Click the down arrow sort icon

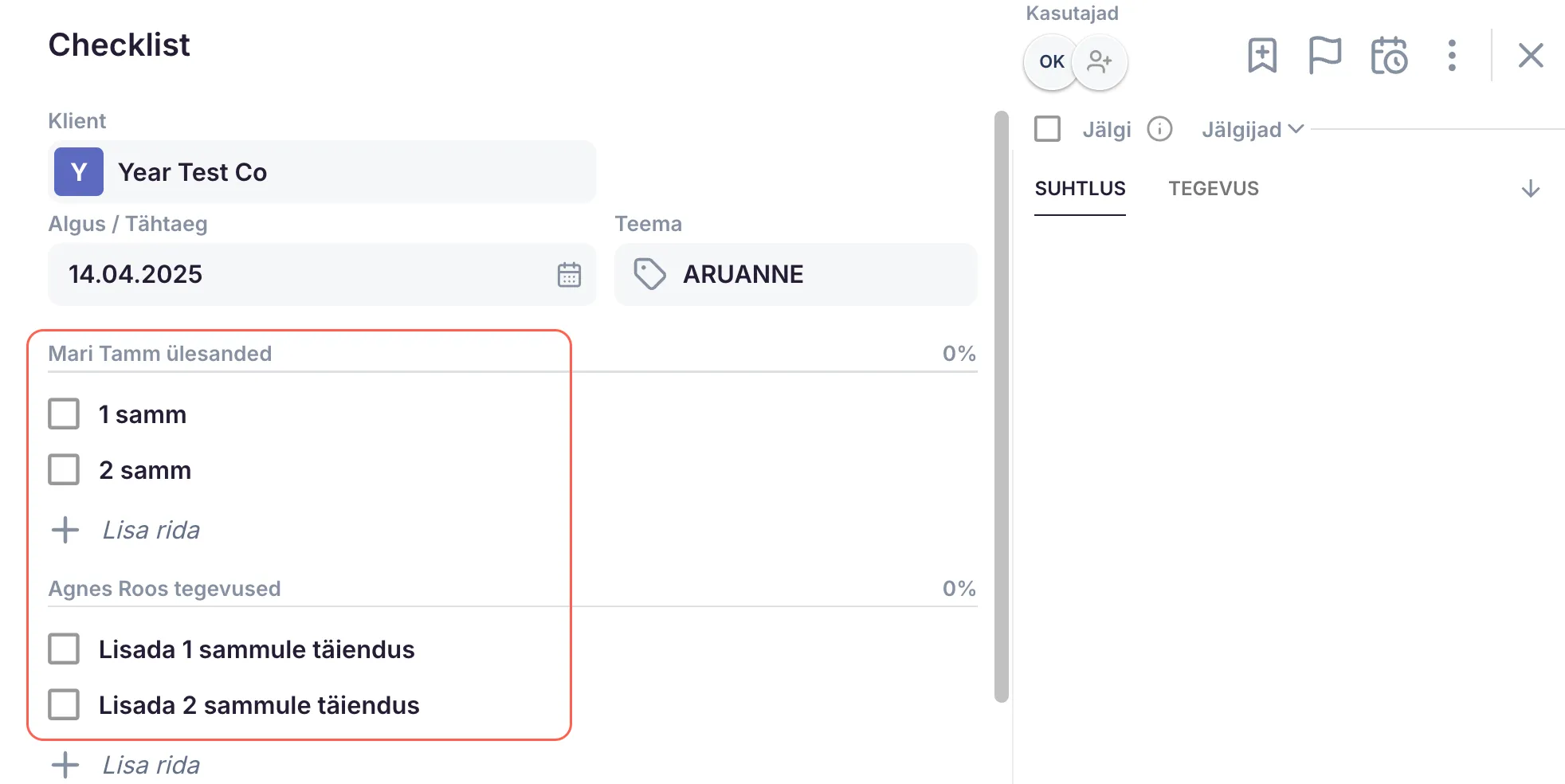pos(1530,189)
